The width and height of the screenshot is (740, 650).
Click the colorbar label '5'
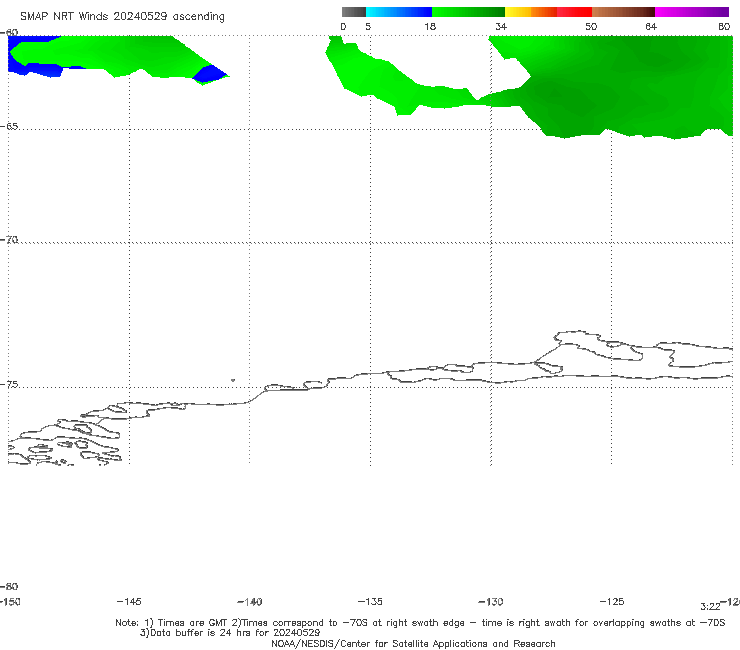click(x=368, y=26)
